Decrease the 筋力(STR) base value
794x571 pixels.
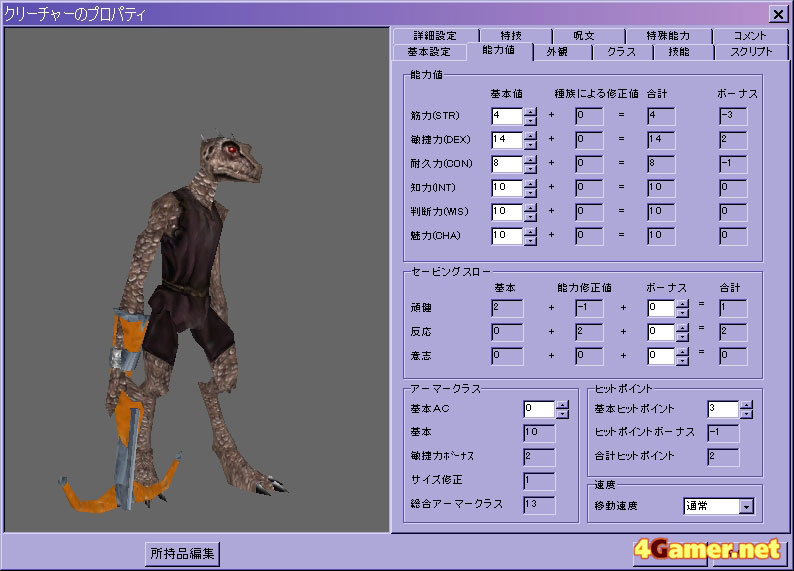pyautogui.click(x=530, y=121)
